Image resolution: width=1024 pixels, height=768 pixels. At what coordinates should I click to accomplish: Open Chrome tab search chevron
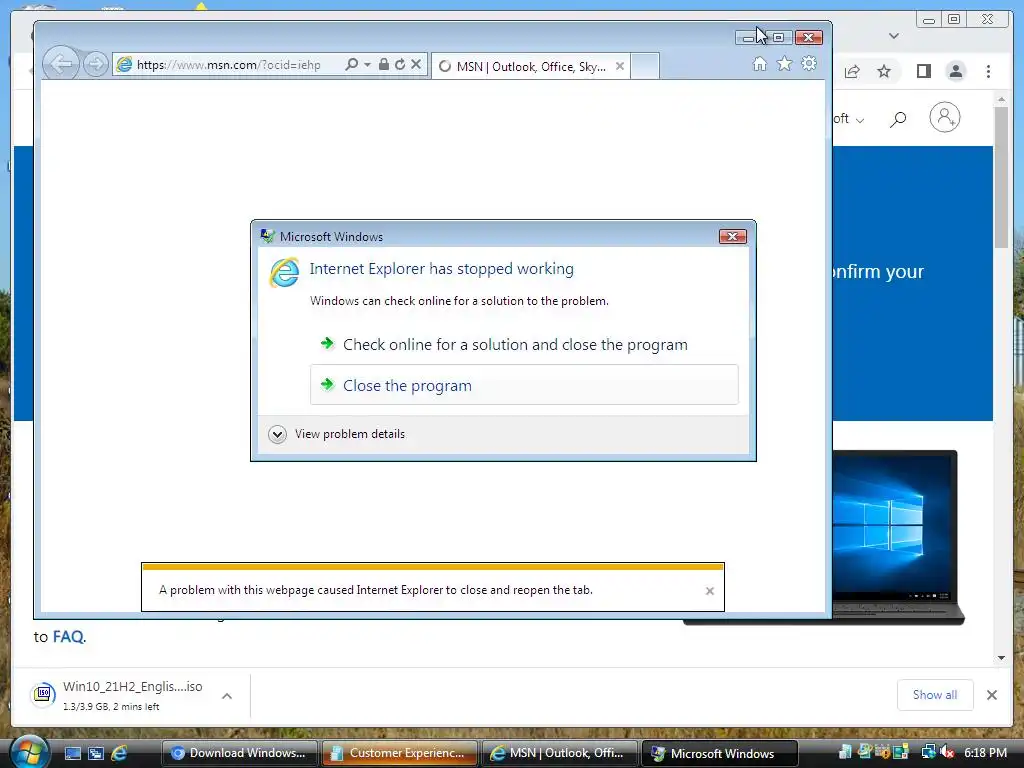coord(894,36)
